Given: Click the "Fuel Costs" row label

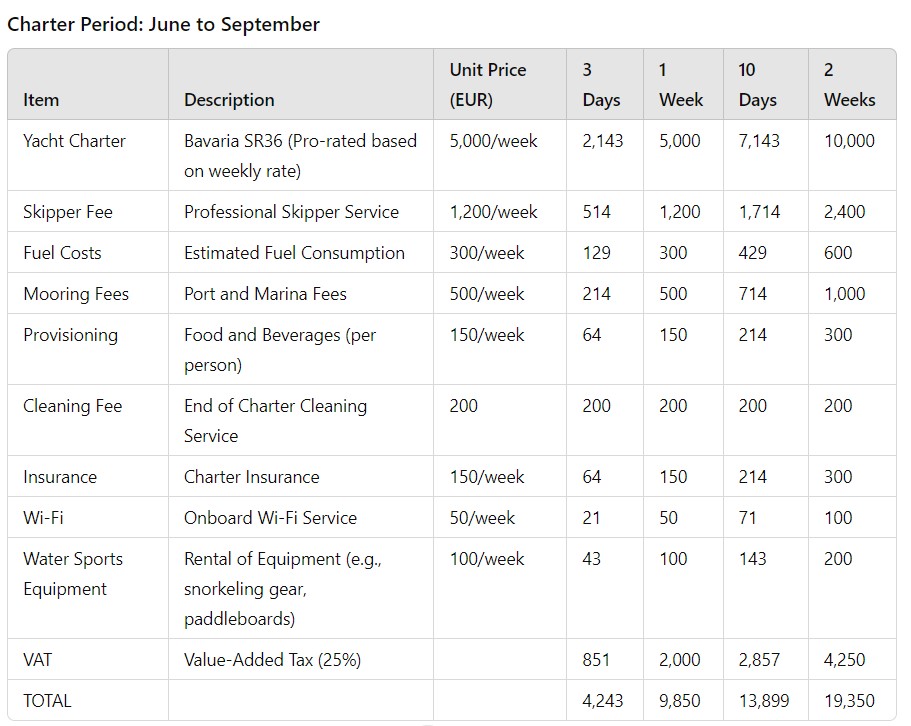Looking at the screenshot, I should 62,253.
